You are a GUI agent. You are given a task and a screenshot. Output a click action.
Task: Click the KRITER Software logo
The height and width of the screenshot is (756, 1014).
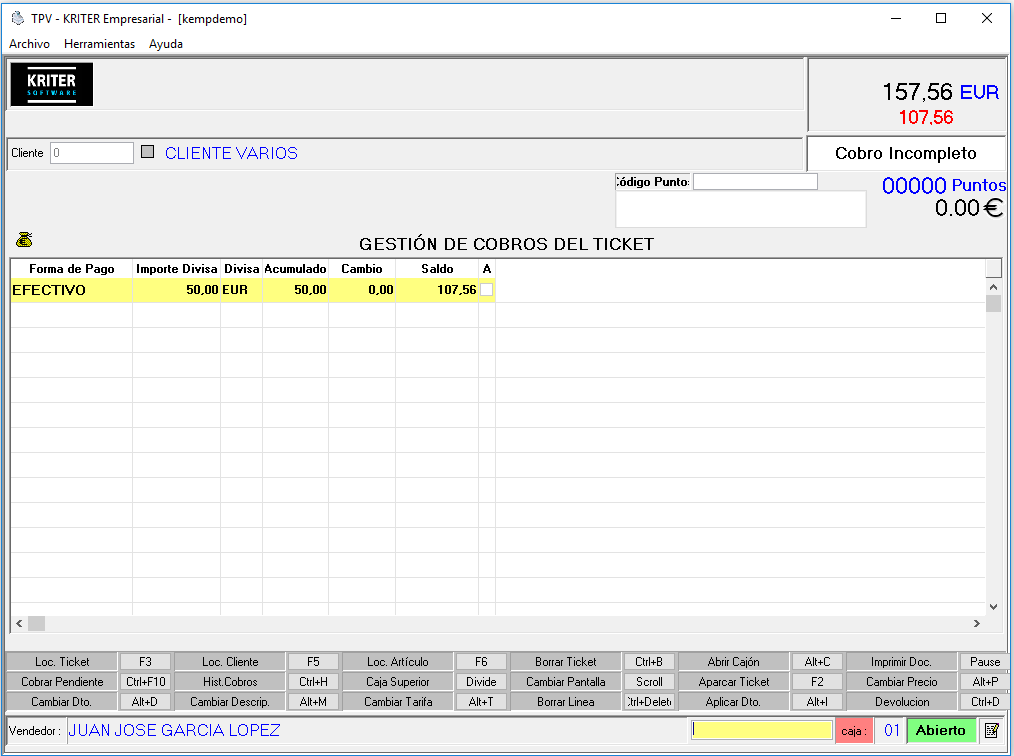coord(52,84)
